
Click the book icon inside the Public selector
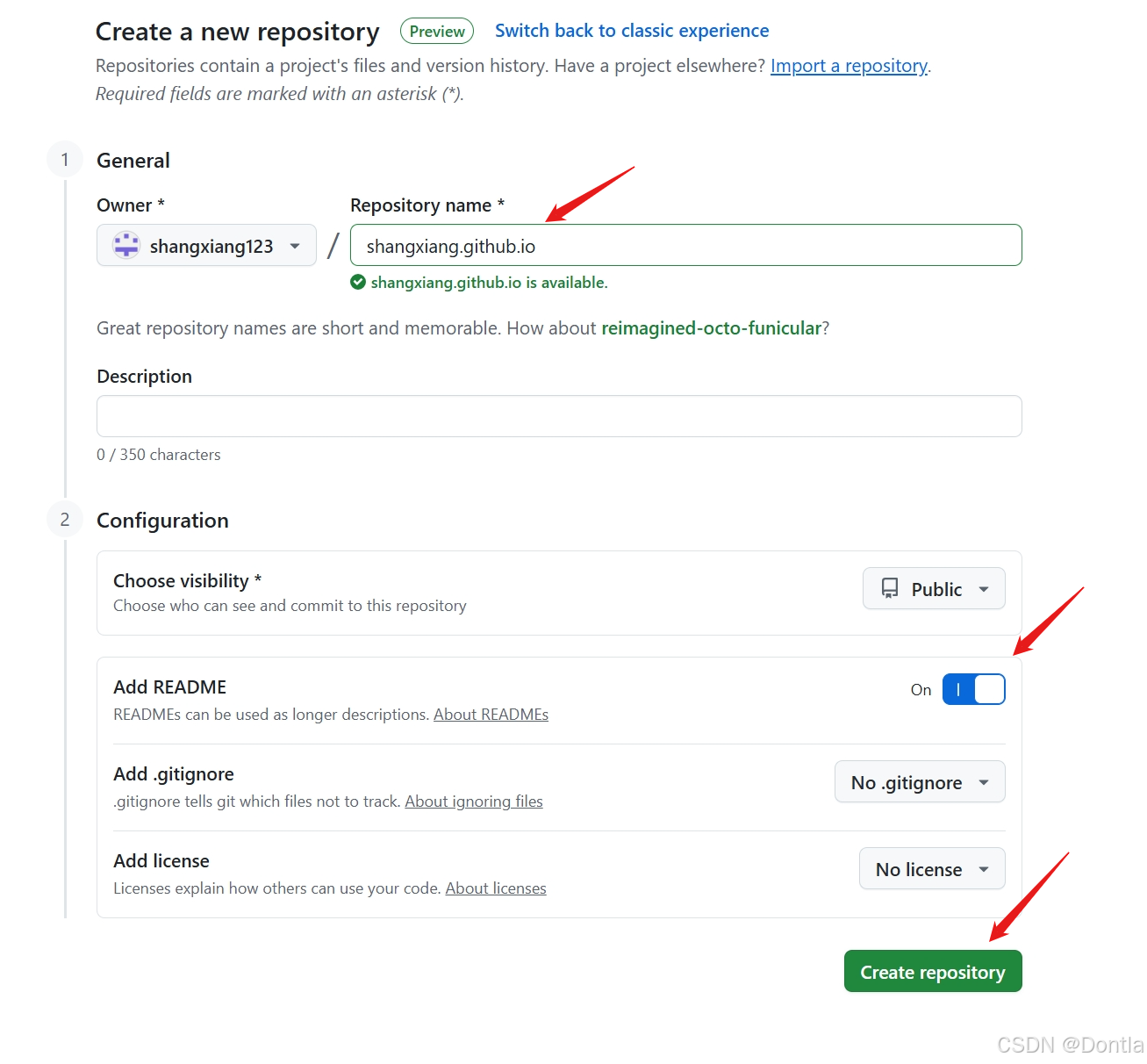(x=891, y=588)
